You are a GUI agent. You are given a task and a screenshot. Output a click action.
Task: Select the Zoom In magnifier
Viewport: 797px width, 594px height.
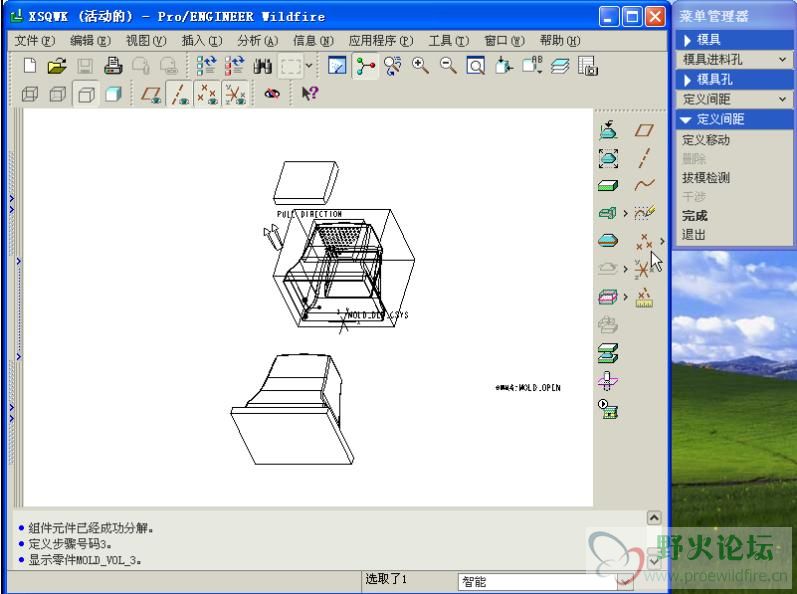tap(420, 66)
